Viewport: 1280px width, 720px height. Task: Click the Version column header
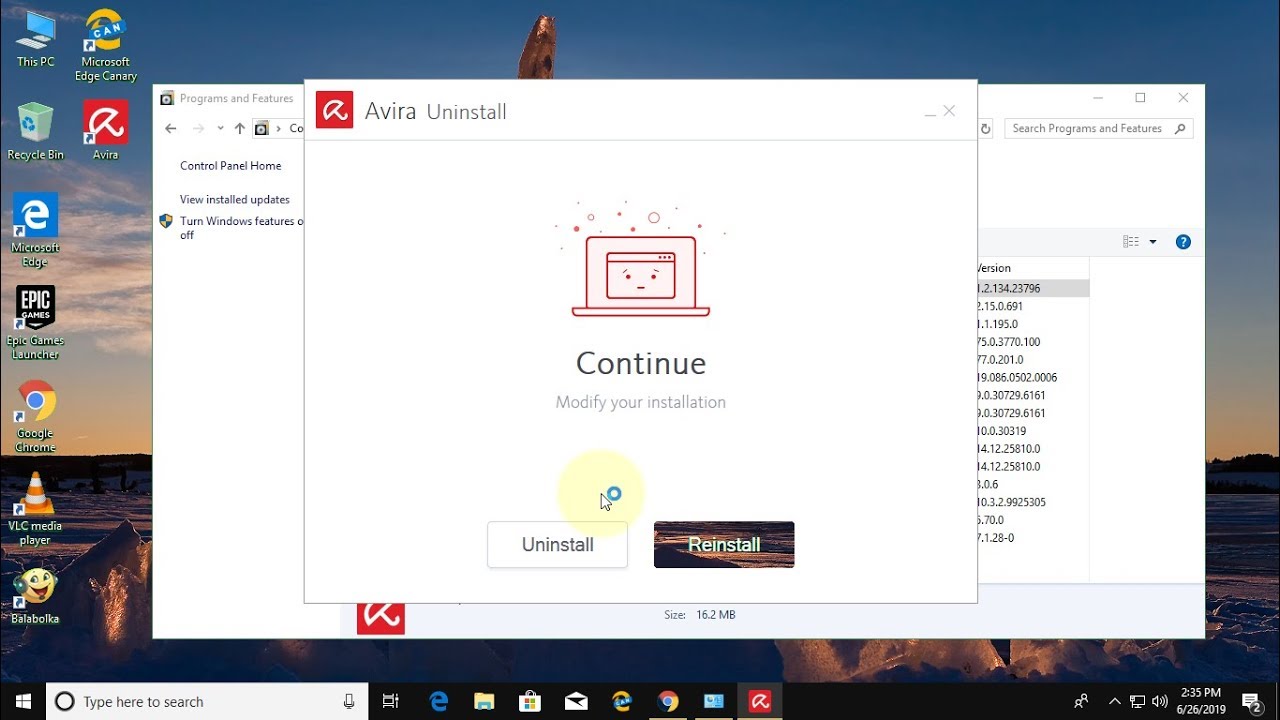click(1033, 268)
